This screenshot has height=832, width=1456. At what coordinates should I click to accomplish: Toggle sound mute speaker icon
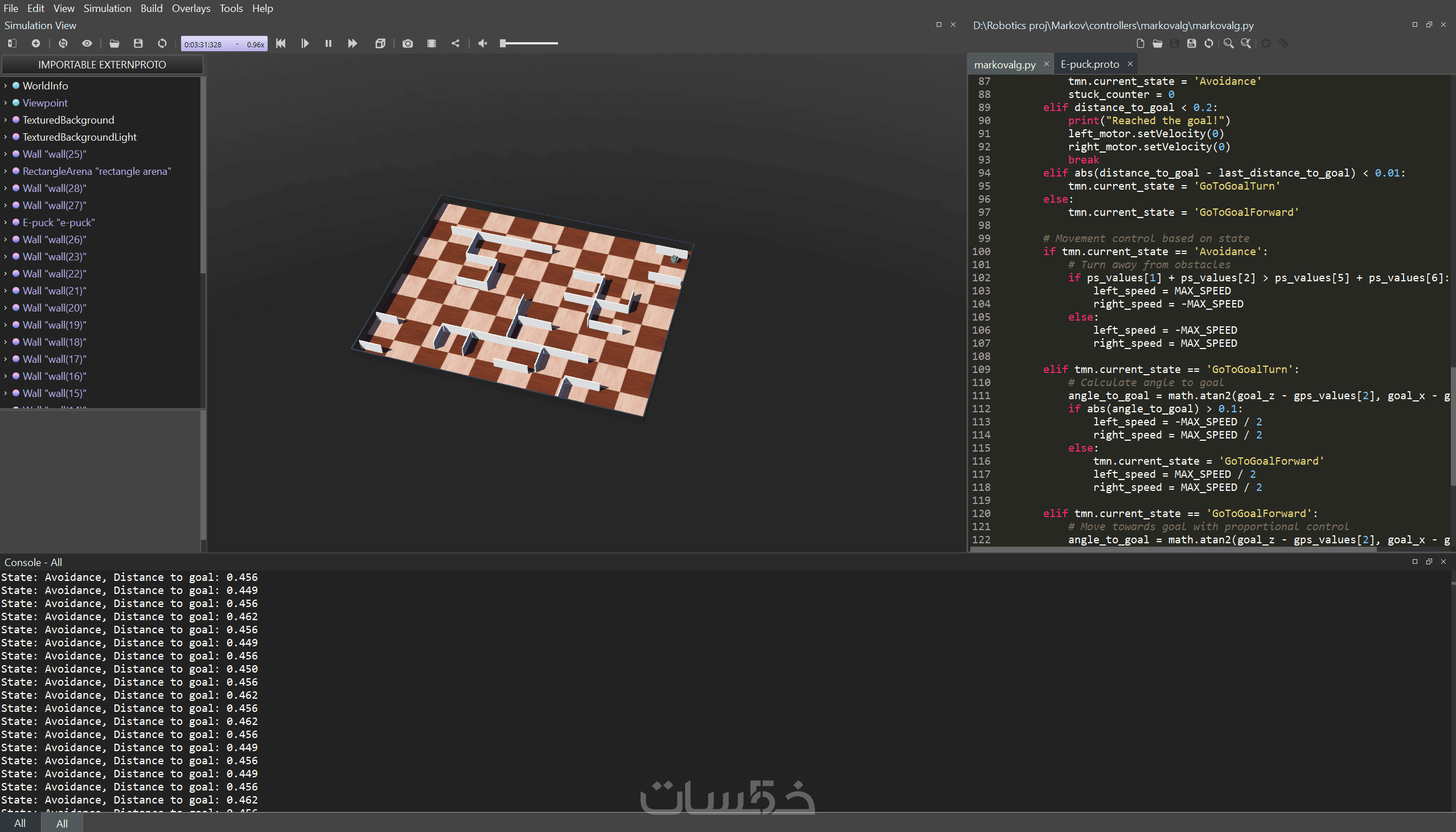(483, 43)
